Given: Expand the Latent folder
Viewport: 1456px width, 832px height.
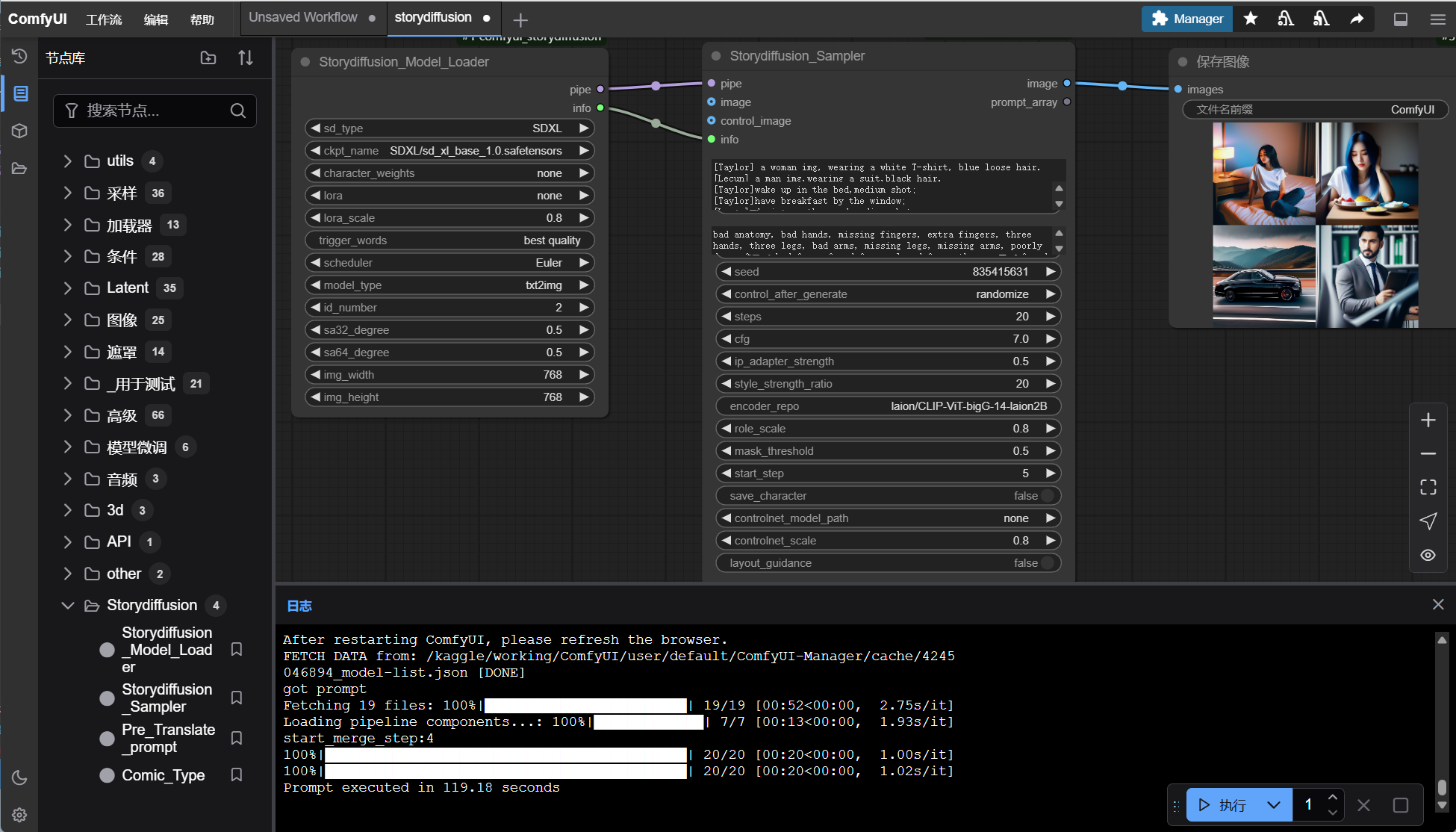Looking at the screenshot, I should pos(68,288).
